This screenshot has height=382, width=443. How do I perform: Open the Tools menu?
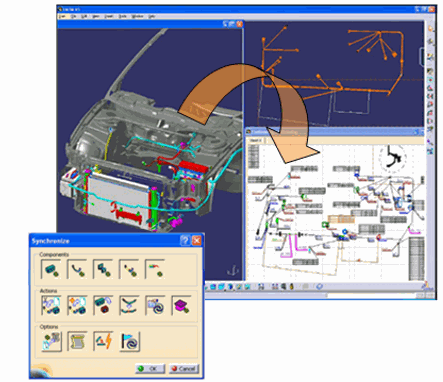pyautogui.click(x=123, y=16)
